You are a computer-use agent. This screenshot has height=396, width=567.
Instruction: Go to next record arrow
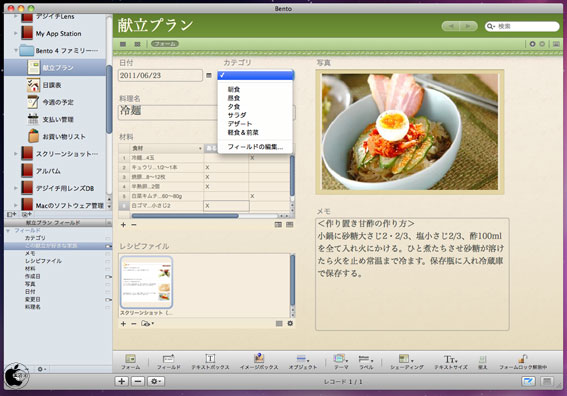coord(468,26)
